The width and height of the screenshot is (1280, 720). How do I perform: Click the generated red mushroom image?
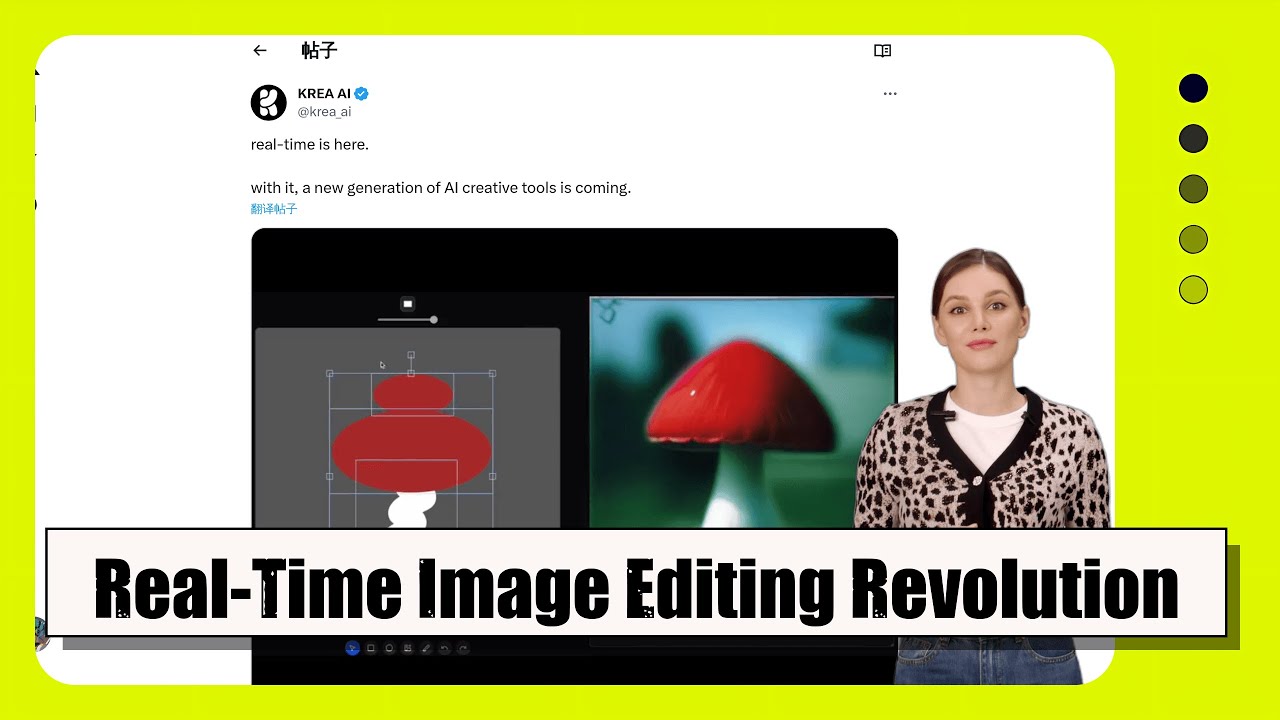coord(741,412)
